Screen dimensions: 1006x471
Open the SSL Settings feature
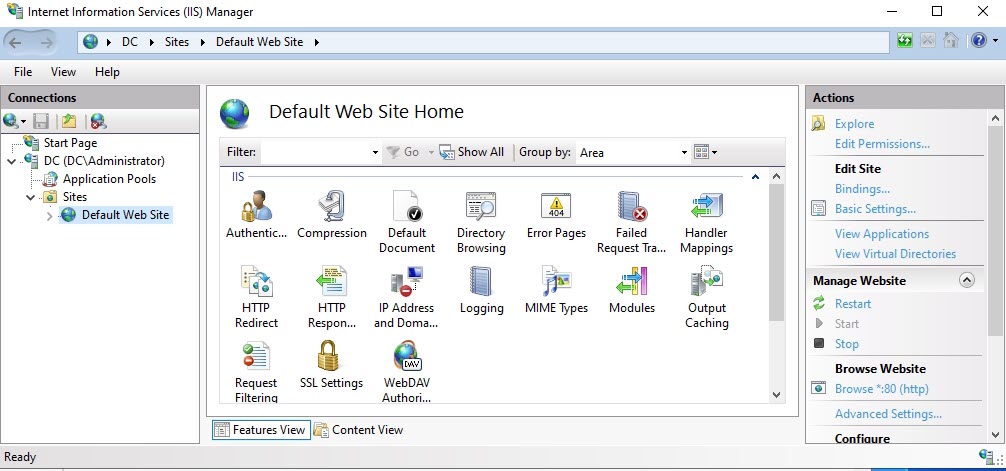click(331, 358)
